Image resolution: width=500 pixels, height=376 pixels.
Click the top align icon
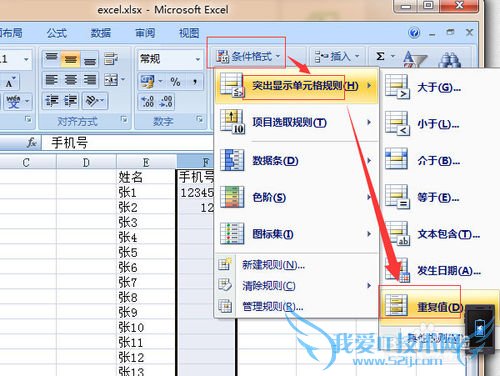pyautogui.click(x=52, y=59)
